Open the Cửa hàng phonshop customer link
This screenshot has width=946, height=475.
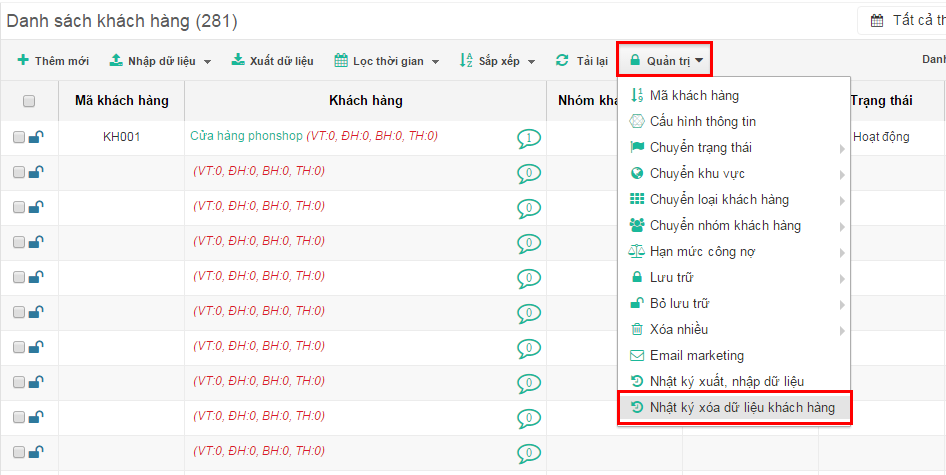[246, 136]
